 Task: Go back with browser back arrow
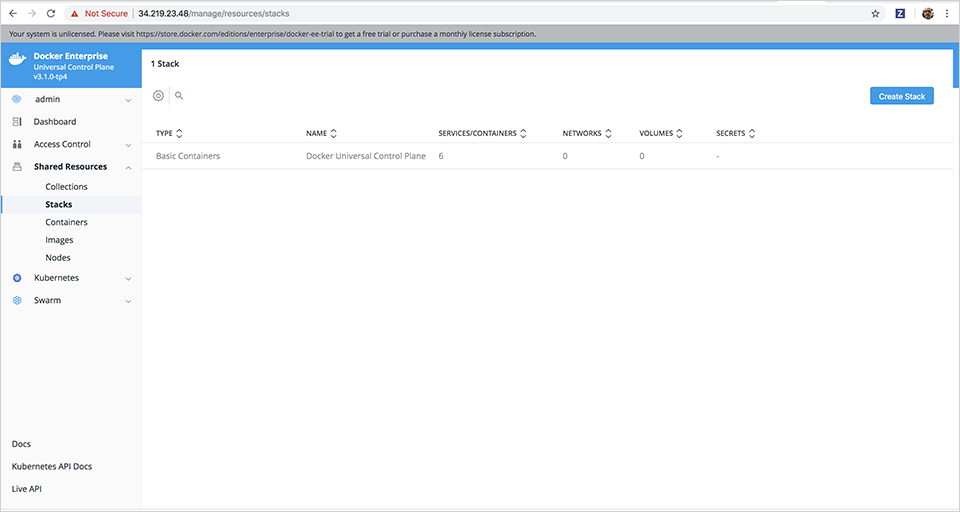pos(13,13)
